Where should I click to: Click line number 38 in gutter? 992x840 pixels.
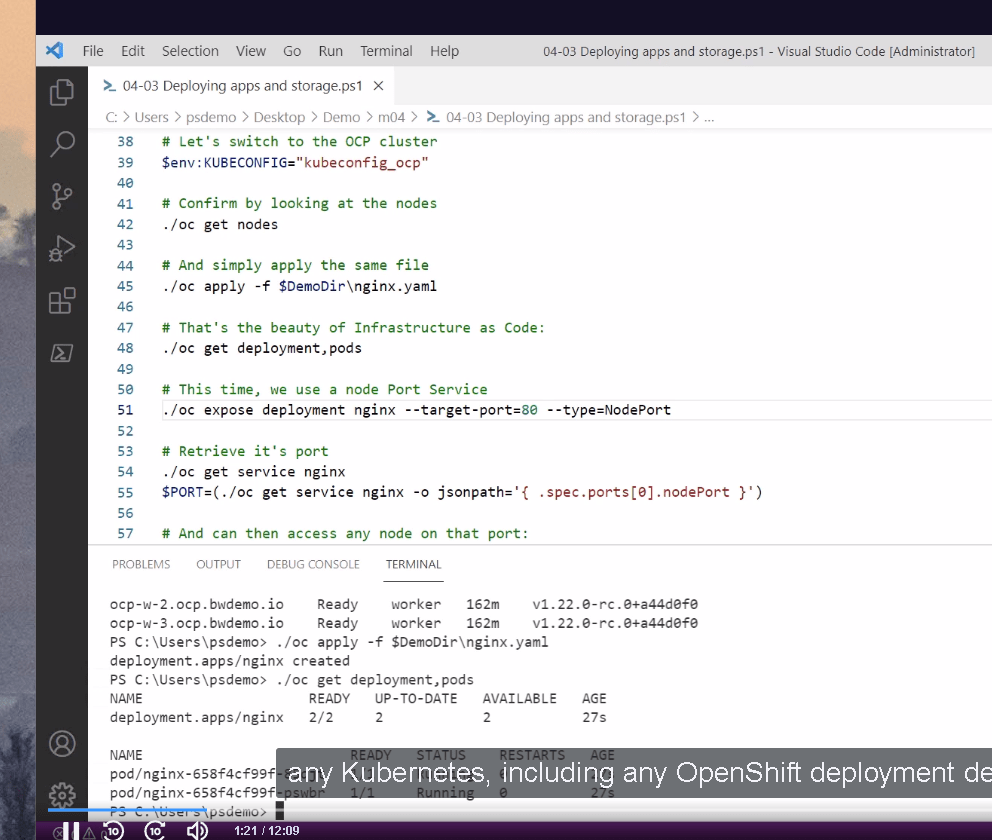[x=125, y=142]
